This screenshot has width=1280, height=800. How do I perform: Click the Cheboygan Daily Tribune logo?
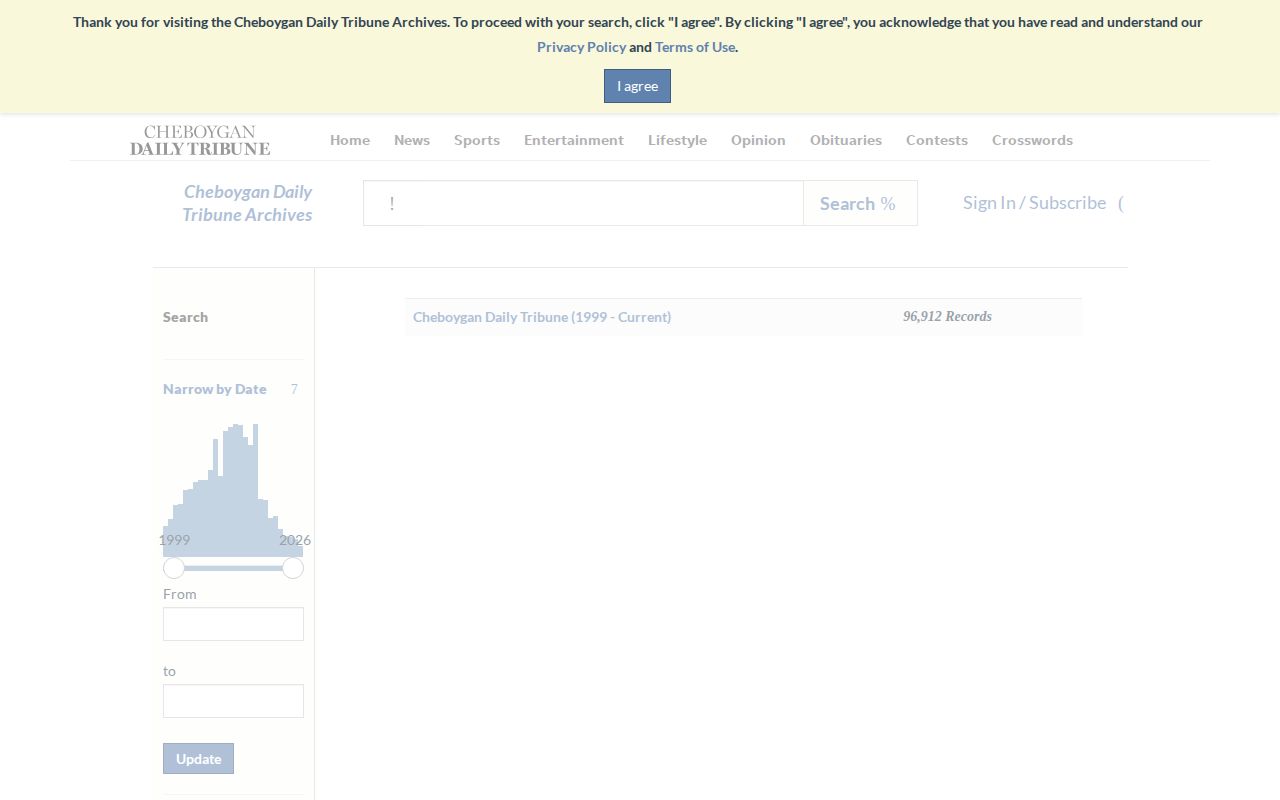(x=200, y=140)
